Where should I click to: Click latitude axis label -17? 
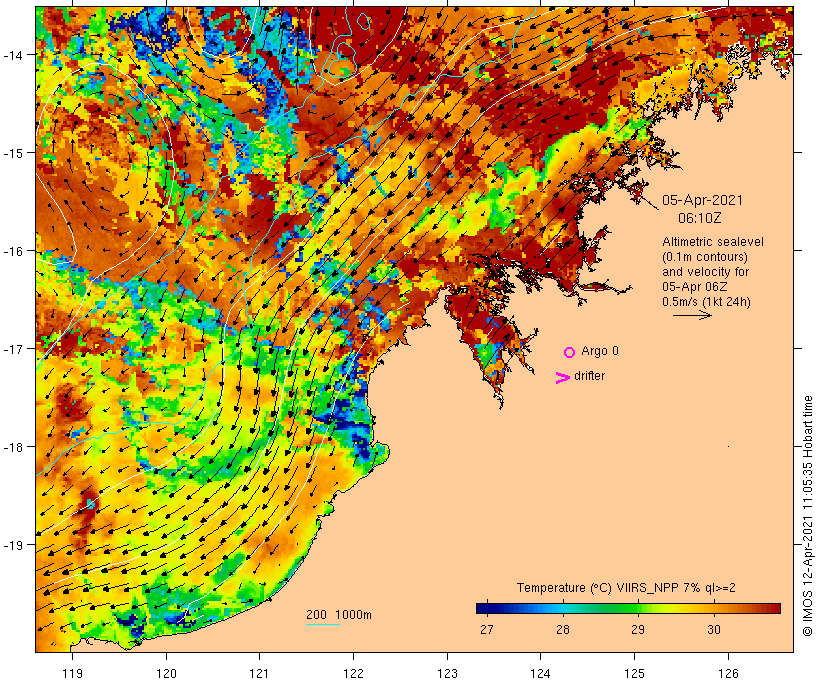(x=13, y=348)
